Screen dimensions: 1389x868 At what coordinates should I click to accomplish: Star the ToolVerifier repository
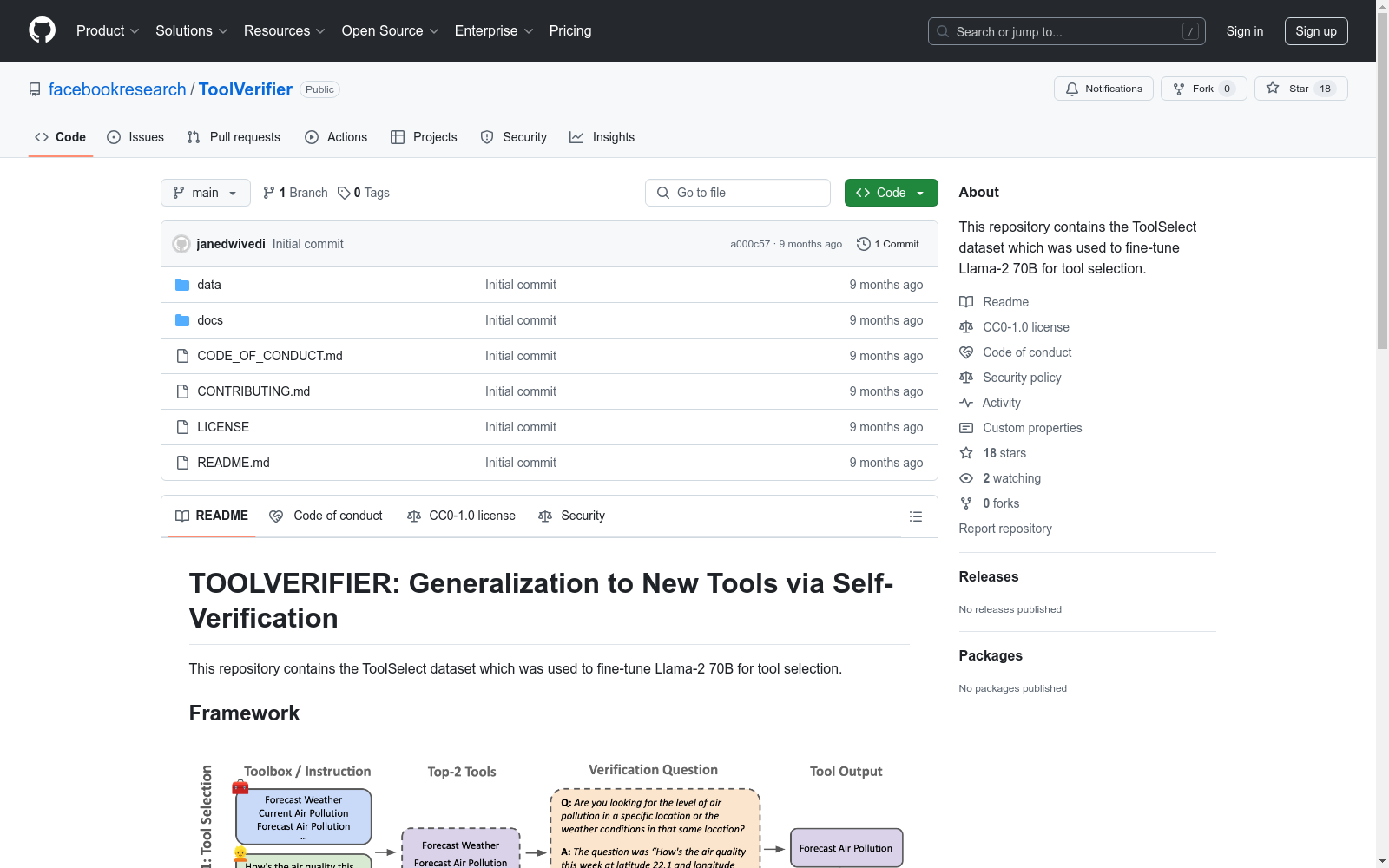pos(1300,89)
